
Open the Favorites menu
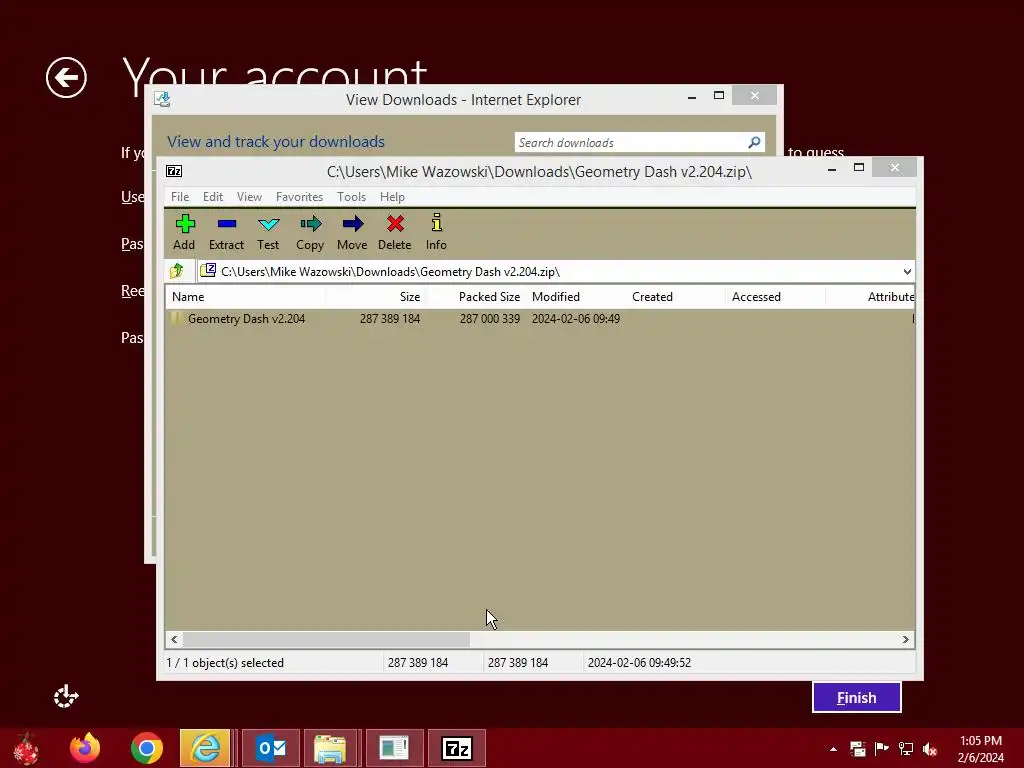(x=299, y=197)
